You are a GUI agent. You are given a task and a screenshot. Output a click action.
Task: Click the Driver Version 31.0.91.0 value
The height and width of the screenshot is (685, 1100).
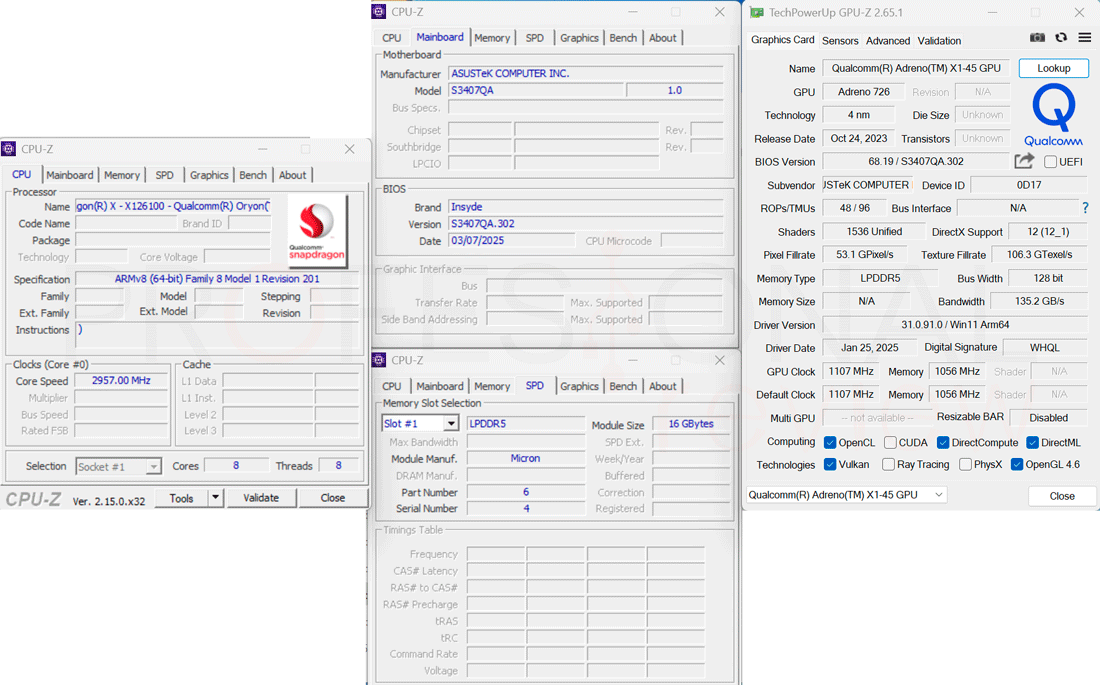click(x=955, y=325)
